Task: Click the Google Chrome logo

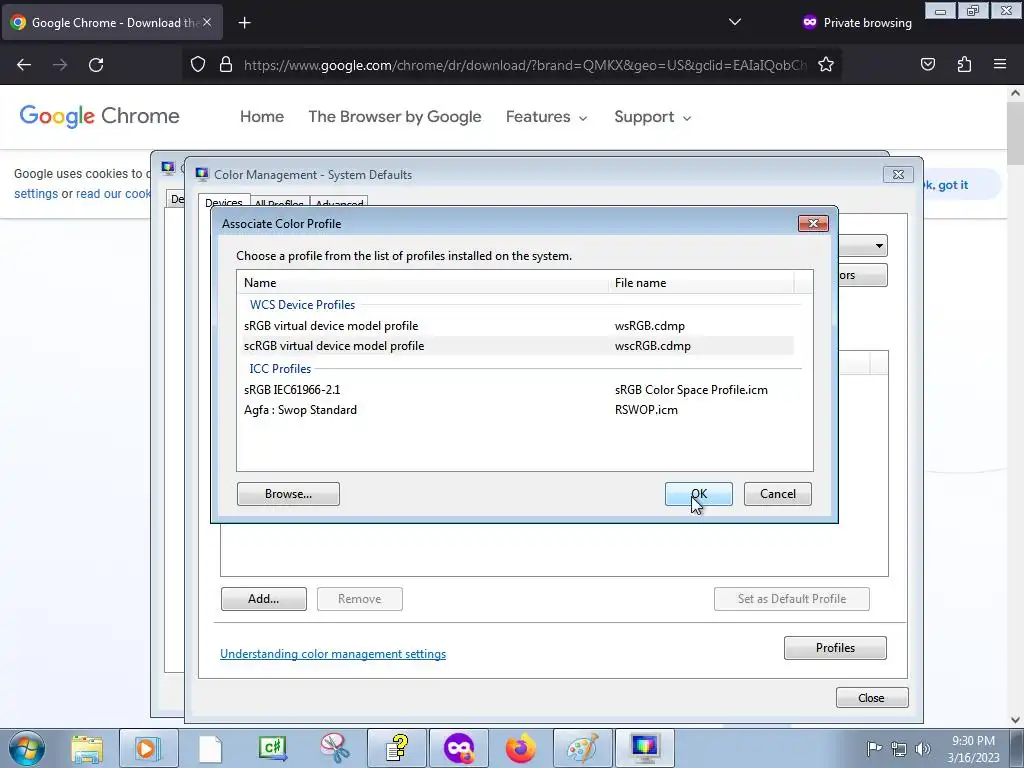Action: point(99,116)
